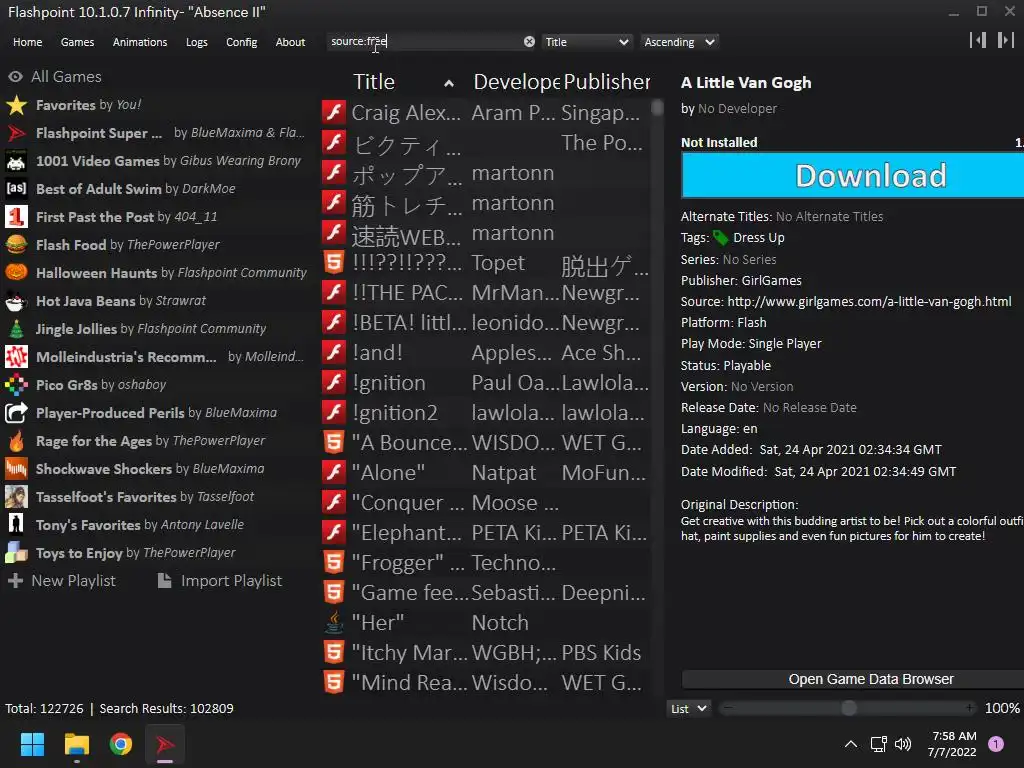
Task: Select the !!THE PAC... game row
Action: pyautogui.click(x=486, y=293)
